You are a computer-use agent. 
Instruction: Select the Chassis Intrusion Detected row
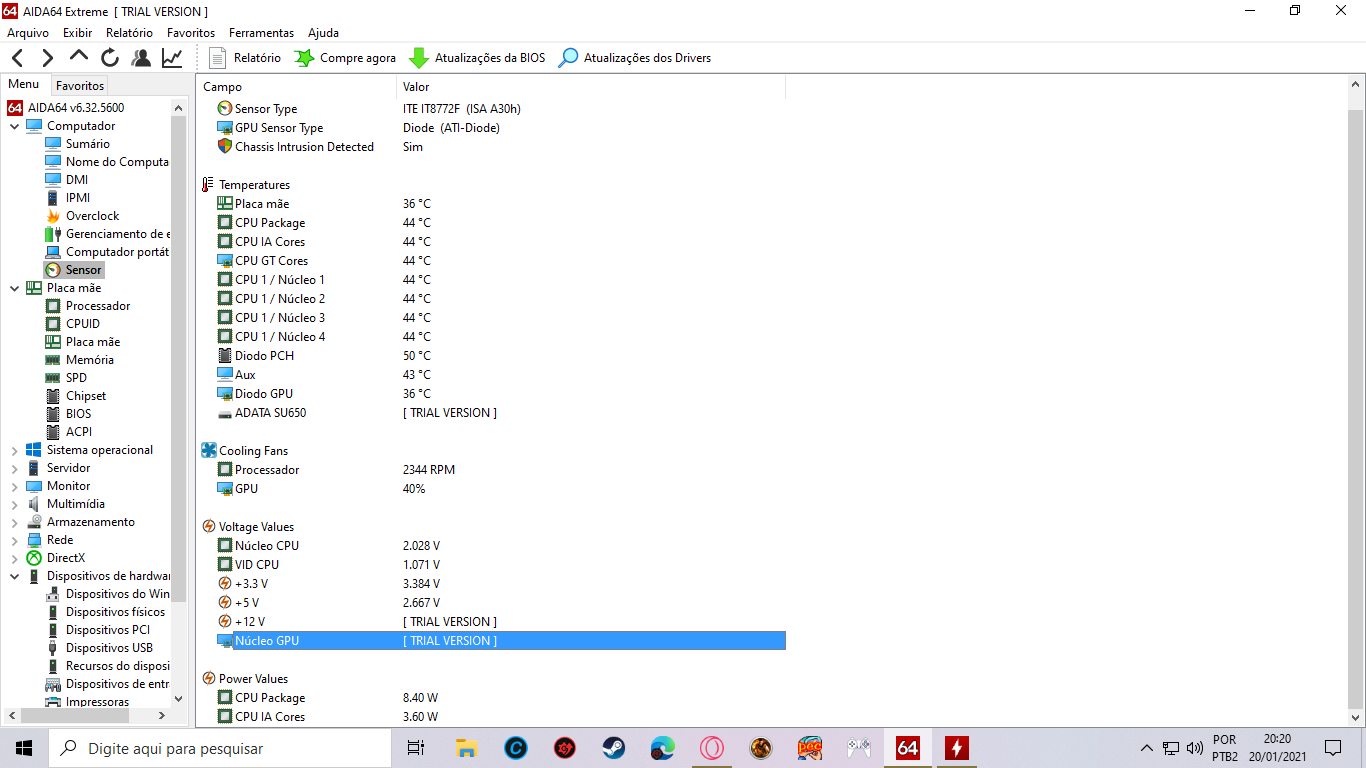(x=491, y=147)
